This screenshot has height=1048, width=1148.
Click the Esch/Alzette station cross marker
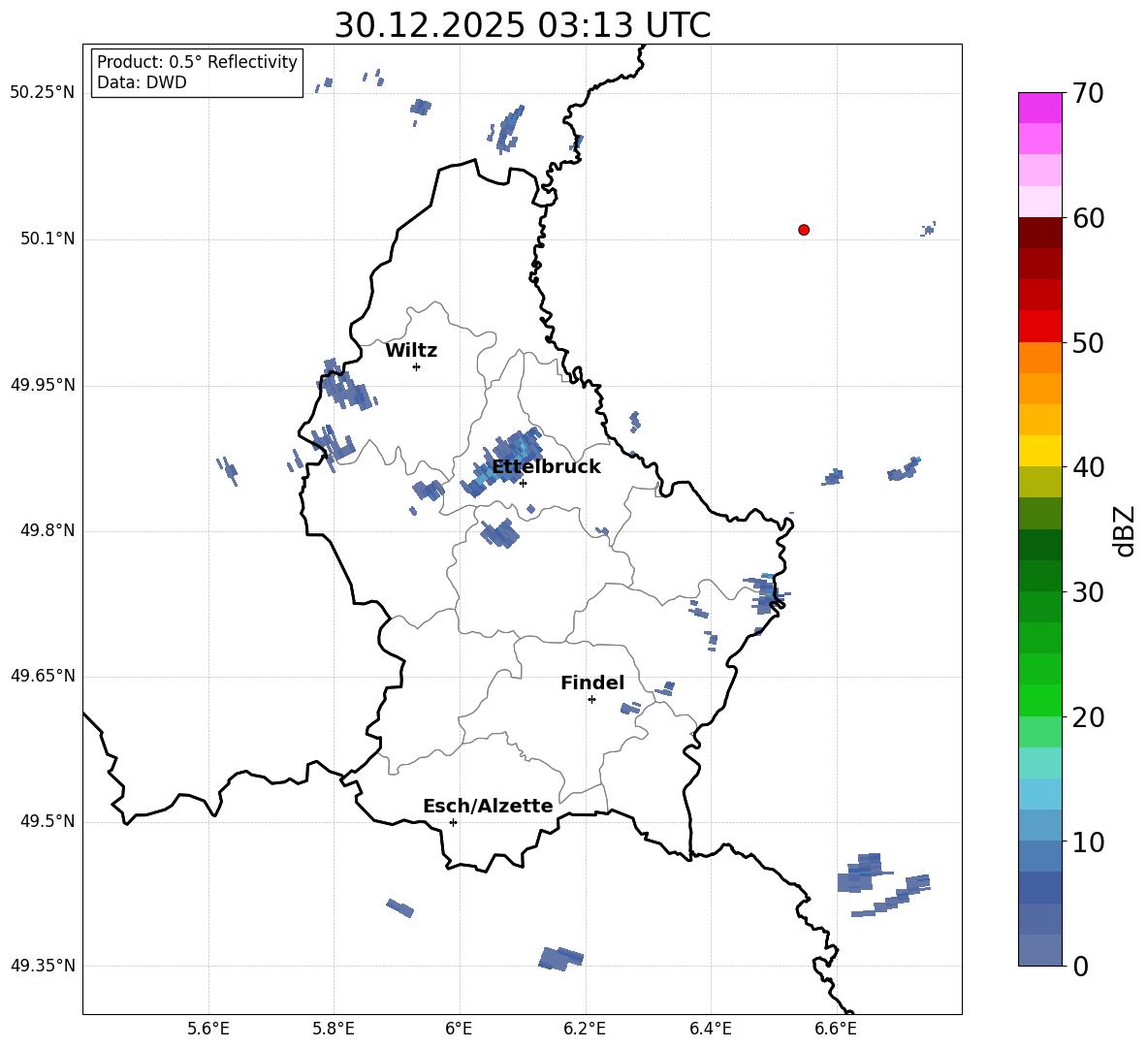[453, 822]
